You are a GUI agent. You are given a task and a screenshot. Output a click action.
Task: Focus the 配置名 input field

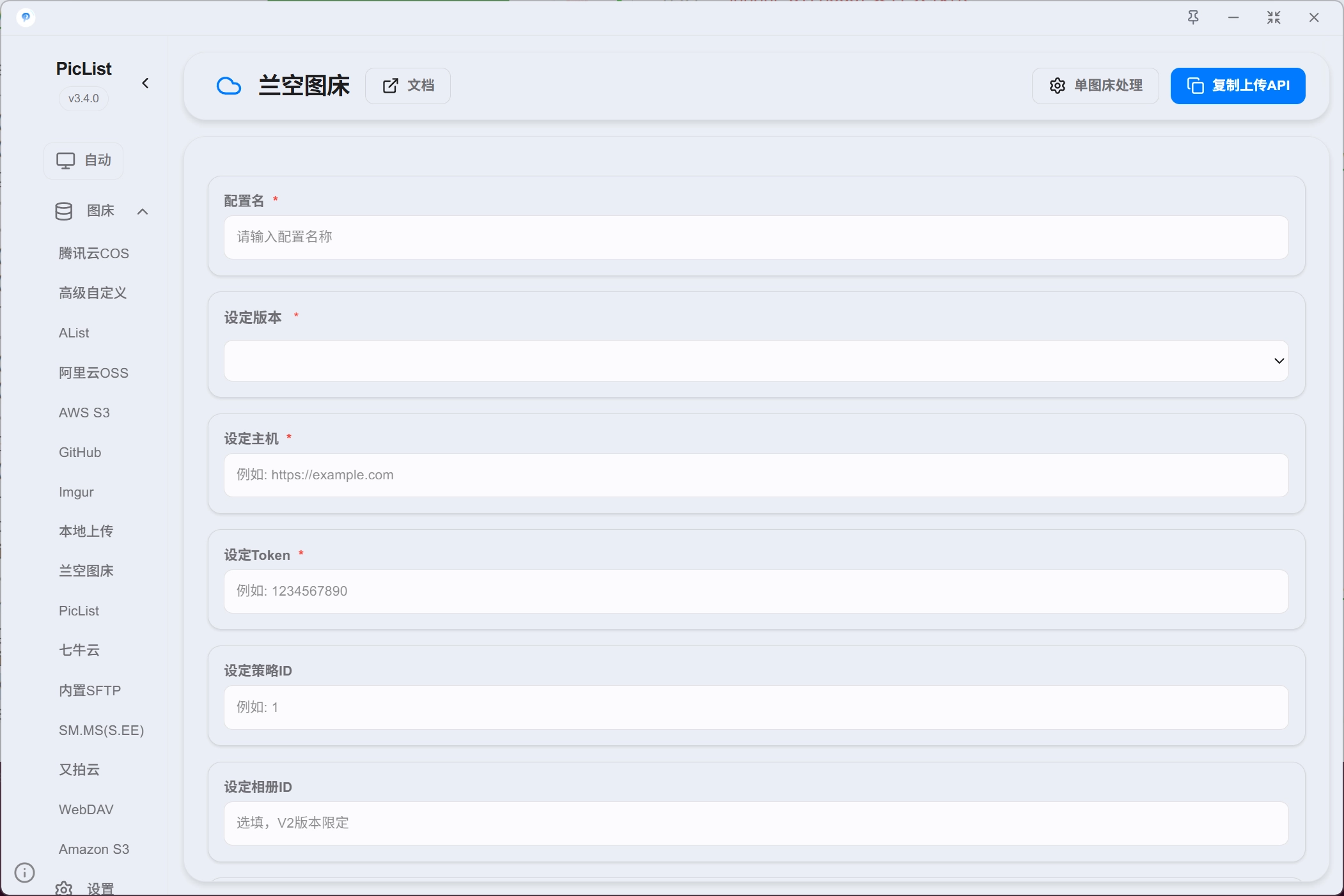click(x=756, y=237)
